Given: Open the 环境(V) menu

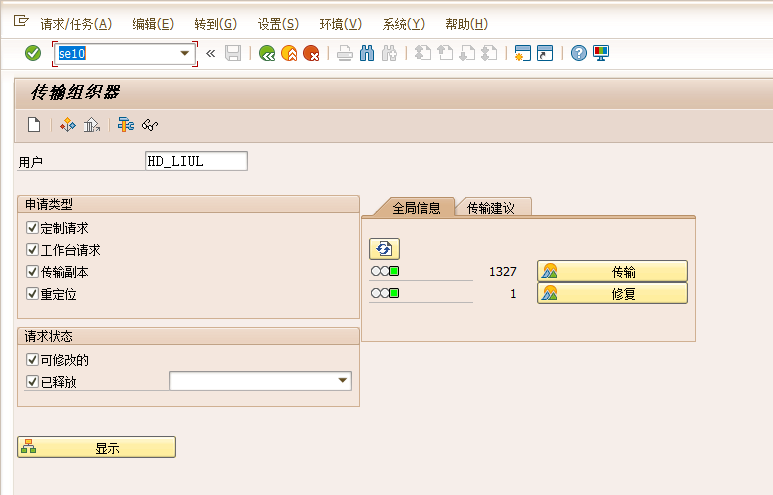Looking at the screenshot, I should coord(341,24).
